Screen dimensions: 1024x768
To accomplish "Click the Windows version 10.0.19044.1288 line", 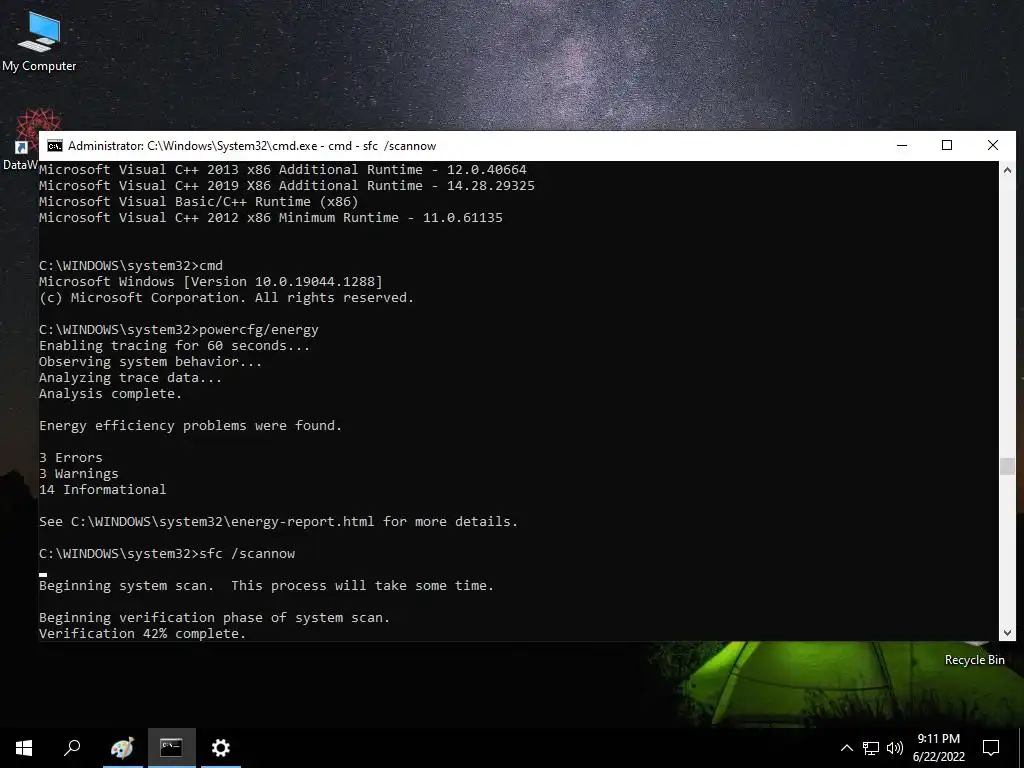I will (x=211, y=281).
